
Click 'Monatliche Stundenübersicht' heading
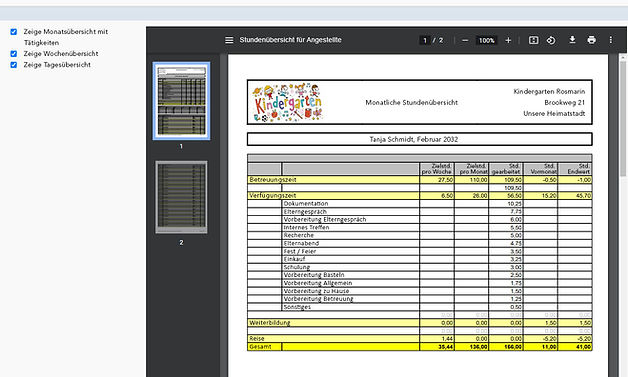(x=411, y=103)
